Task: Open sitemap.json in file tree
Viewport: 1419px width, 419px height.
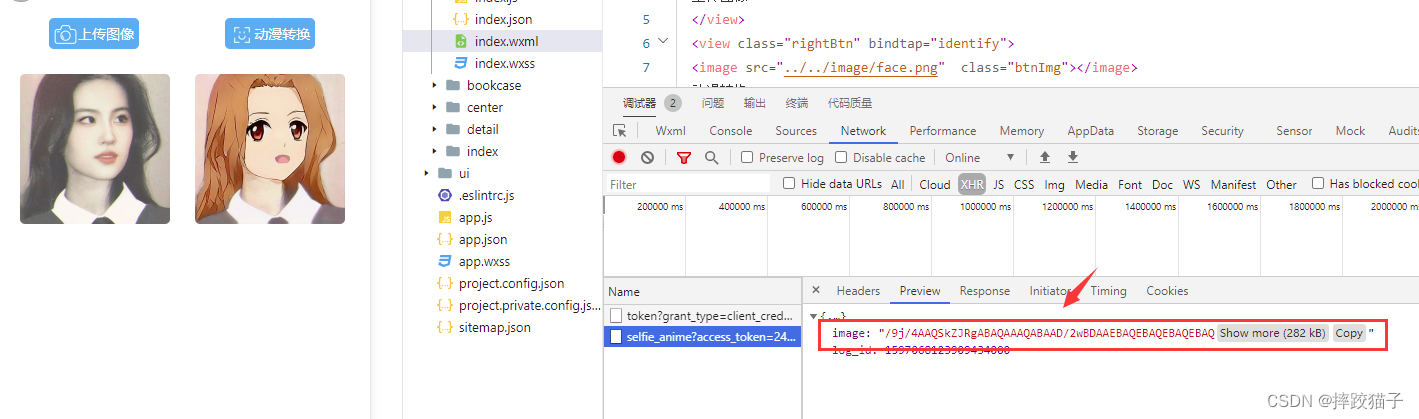Action: coord(495,327)
